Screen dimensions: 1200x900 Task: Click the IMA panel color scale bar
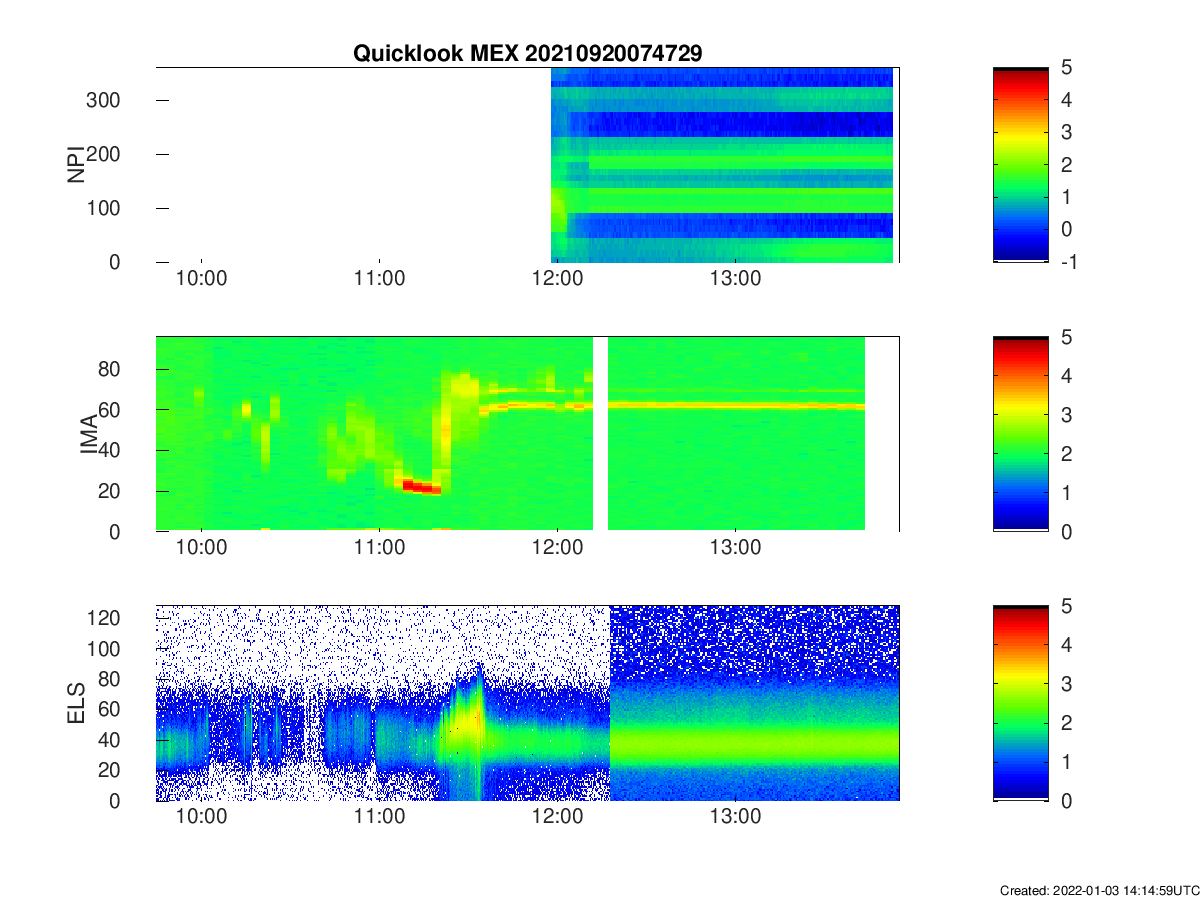coord(1021,435)
